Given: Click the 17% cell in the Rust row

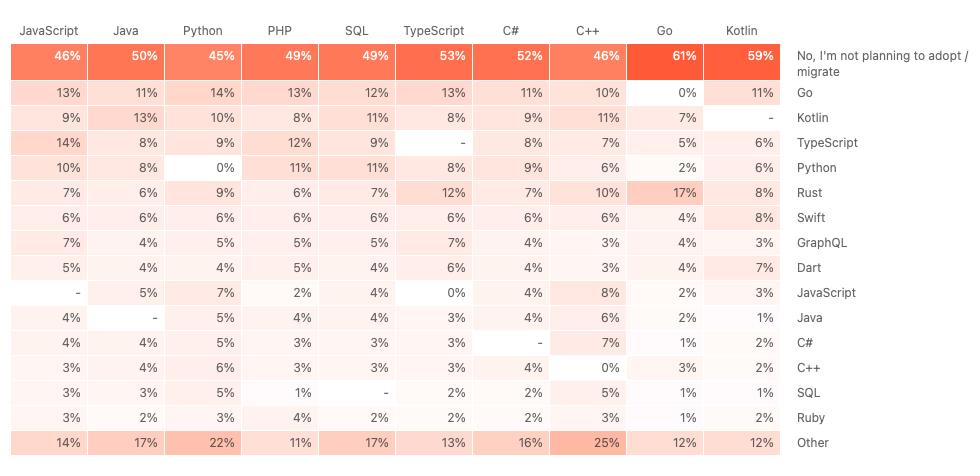Looking at the screenshot, I should tap(665, 193).
